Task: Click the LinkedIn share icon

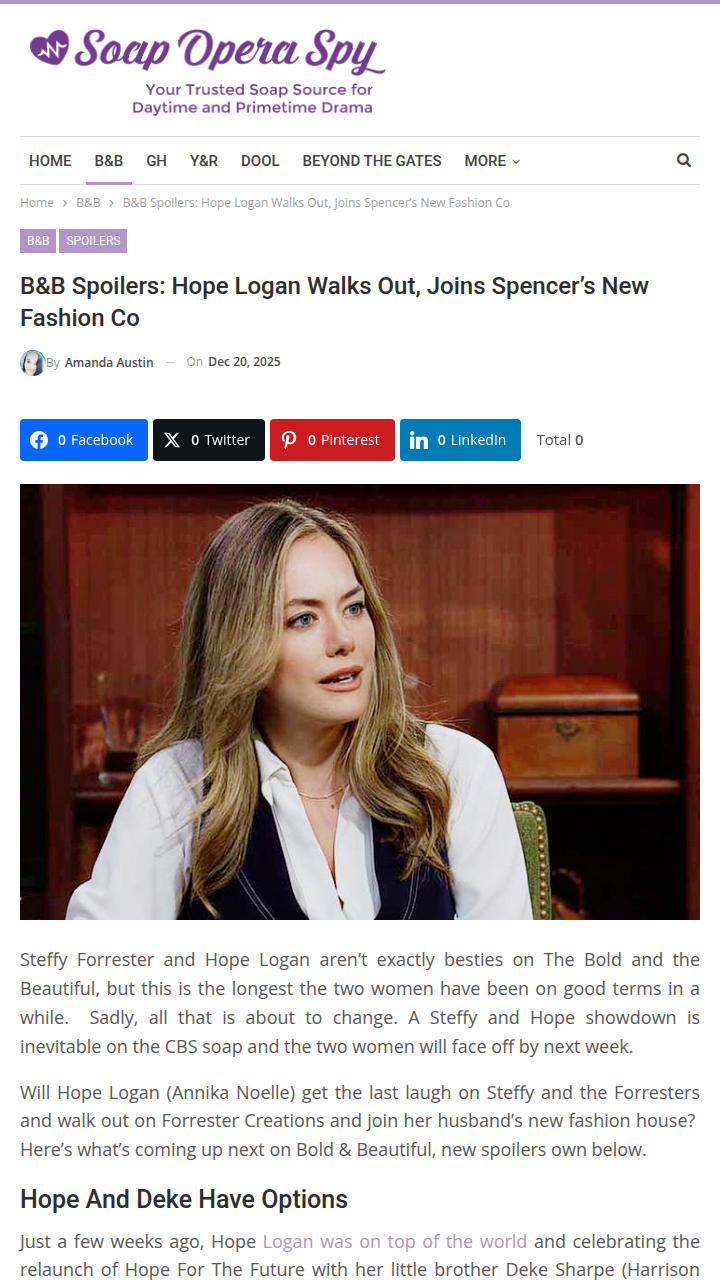Action: click(419, 440)
